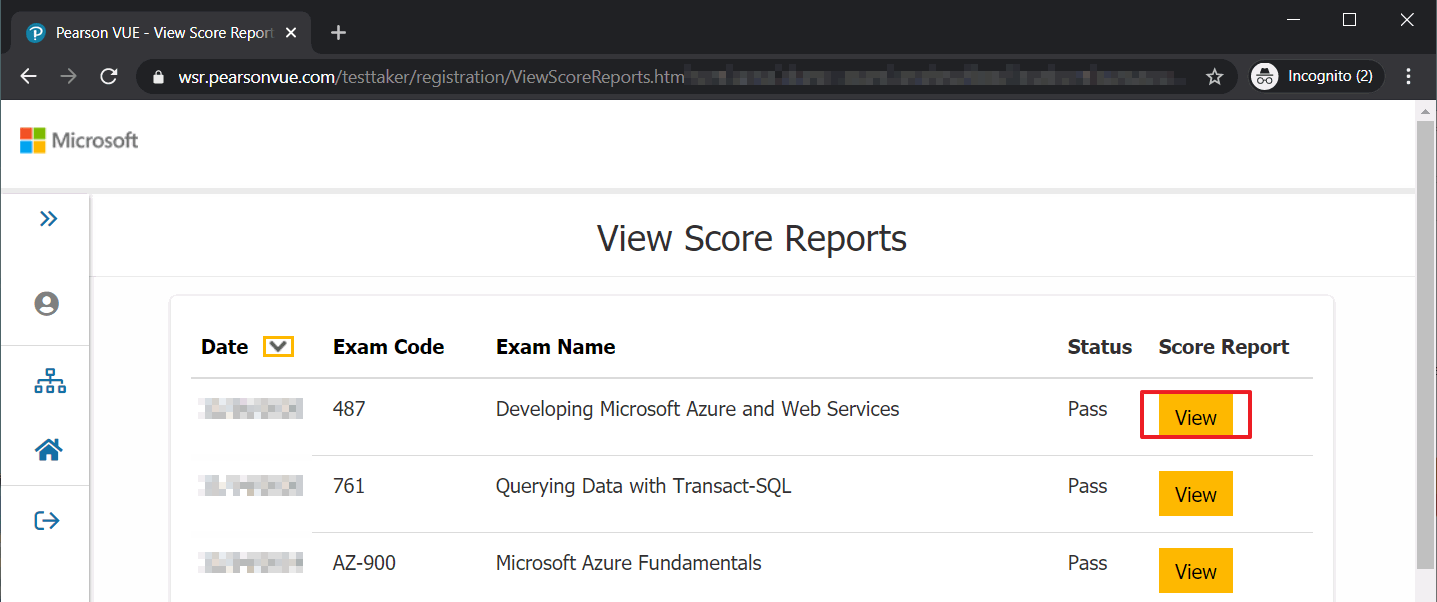Click the browser forward arrow
Viewport: 1437px width, 602px height.
pos(68,77)
